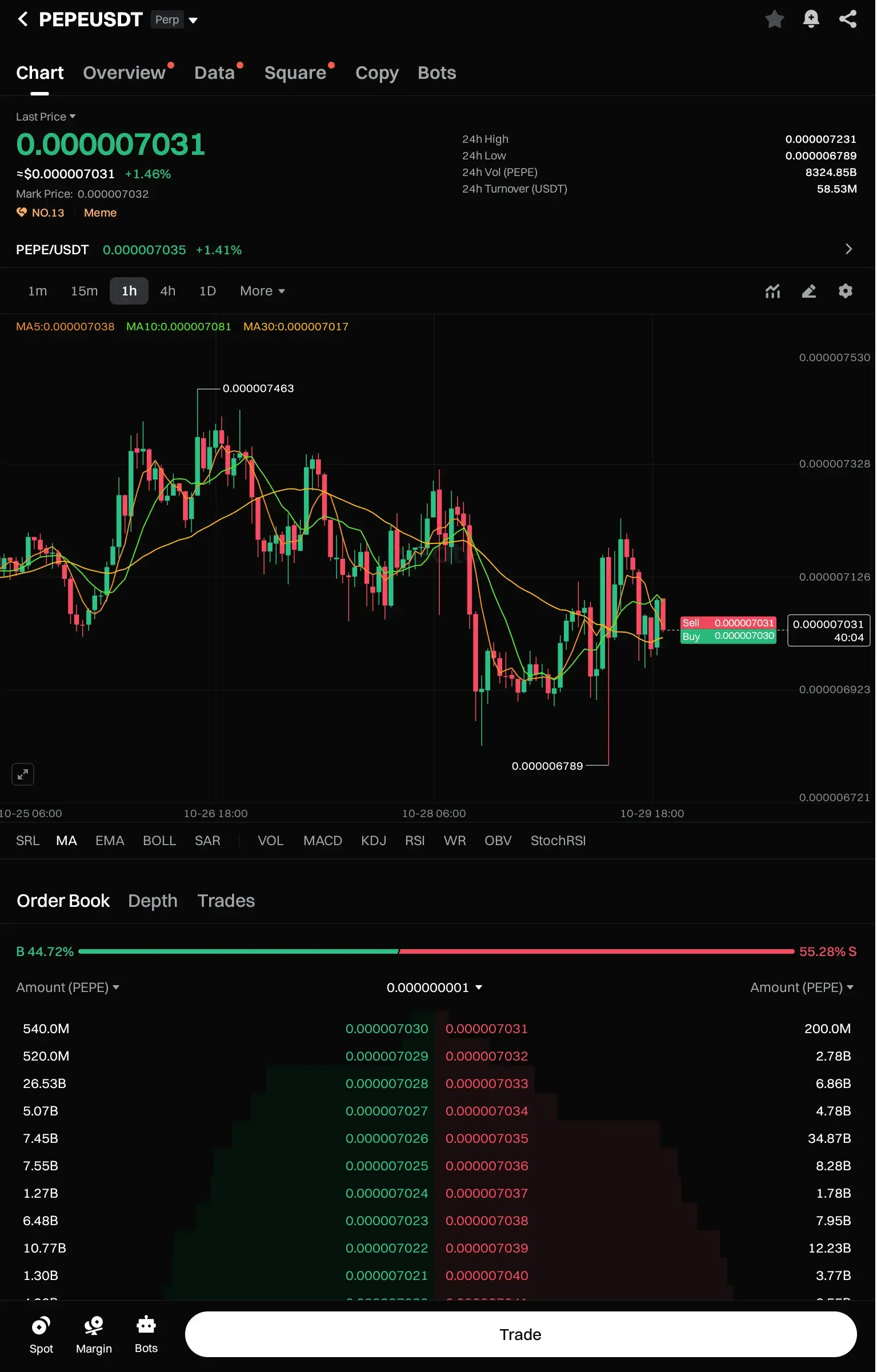Click the MA5 value label
Viewport: 877px width, 1372px height.
point(65,326)
